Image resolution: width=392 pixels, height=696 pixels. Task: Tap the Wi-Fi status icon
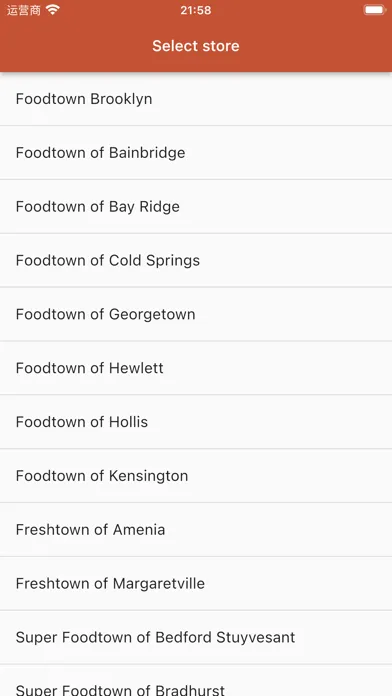coord(53,10)
